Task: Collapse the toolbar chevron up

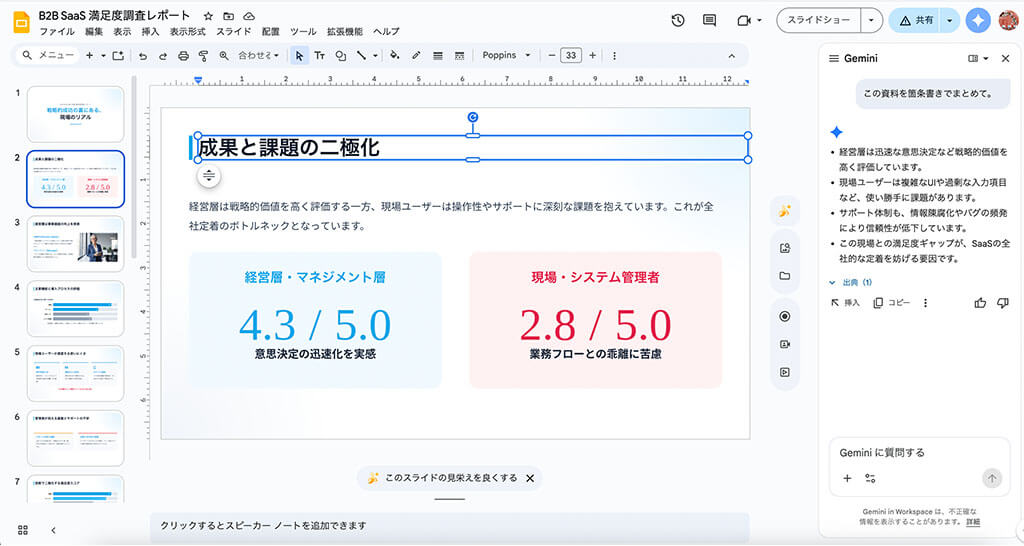Action: [731, 56]
